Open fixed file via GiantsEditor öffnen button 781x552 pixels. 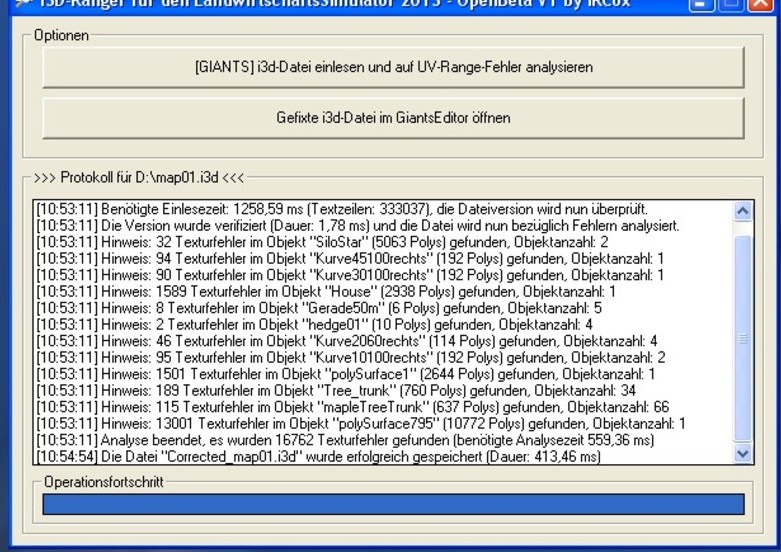point(393,118)
